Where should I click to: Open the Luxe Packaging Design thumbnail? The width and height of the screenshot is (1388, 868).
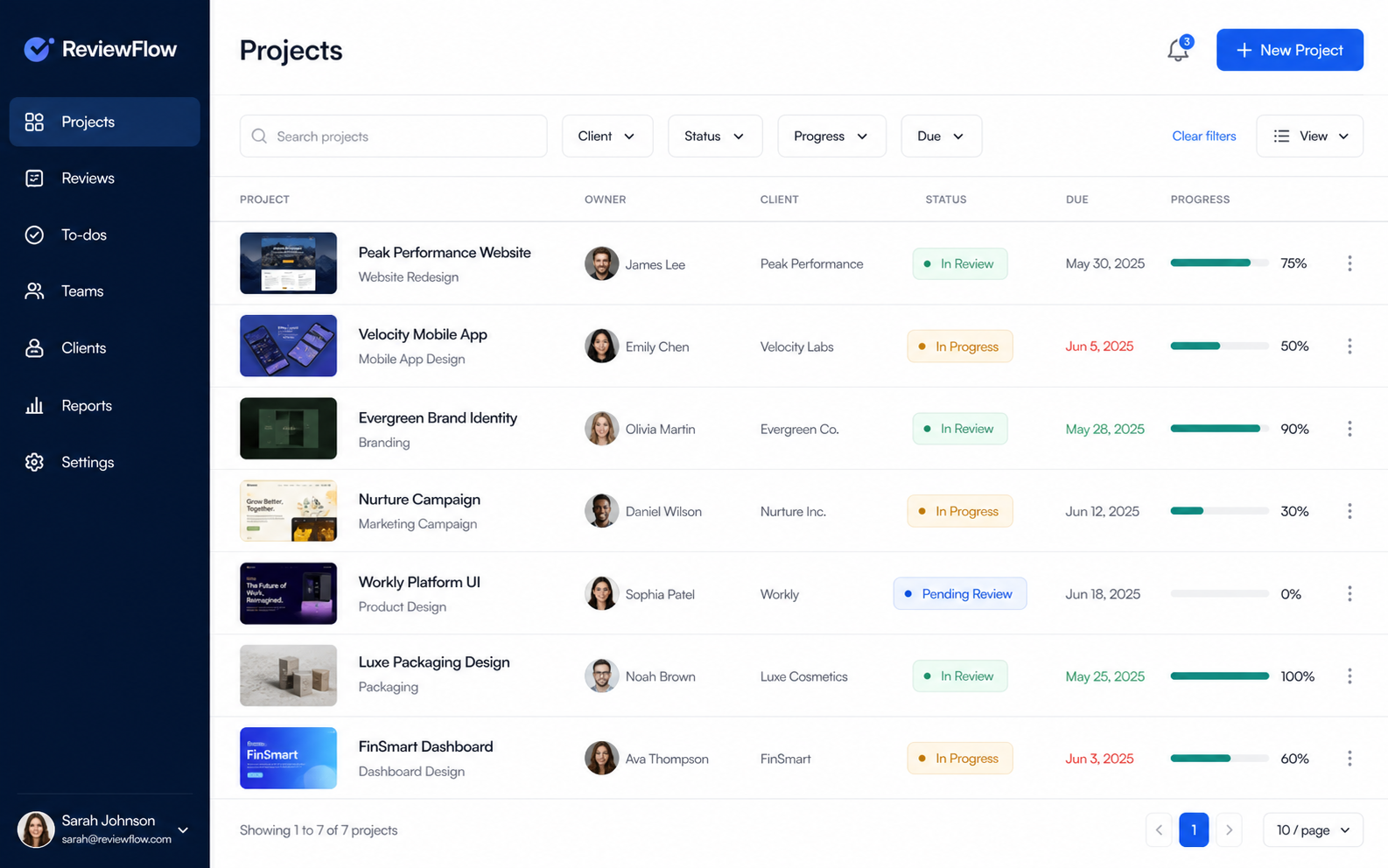288,675
